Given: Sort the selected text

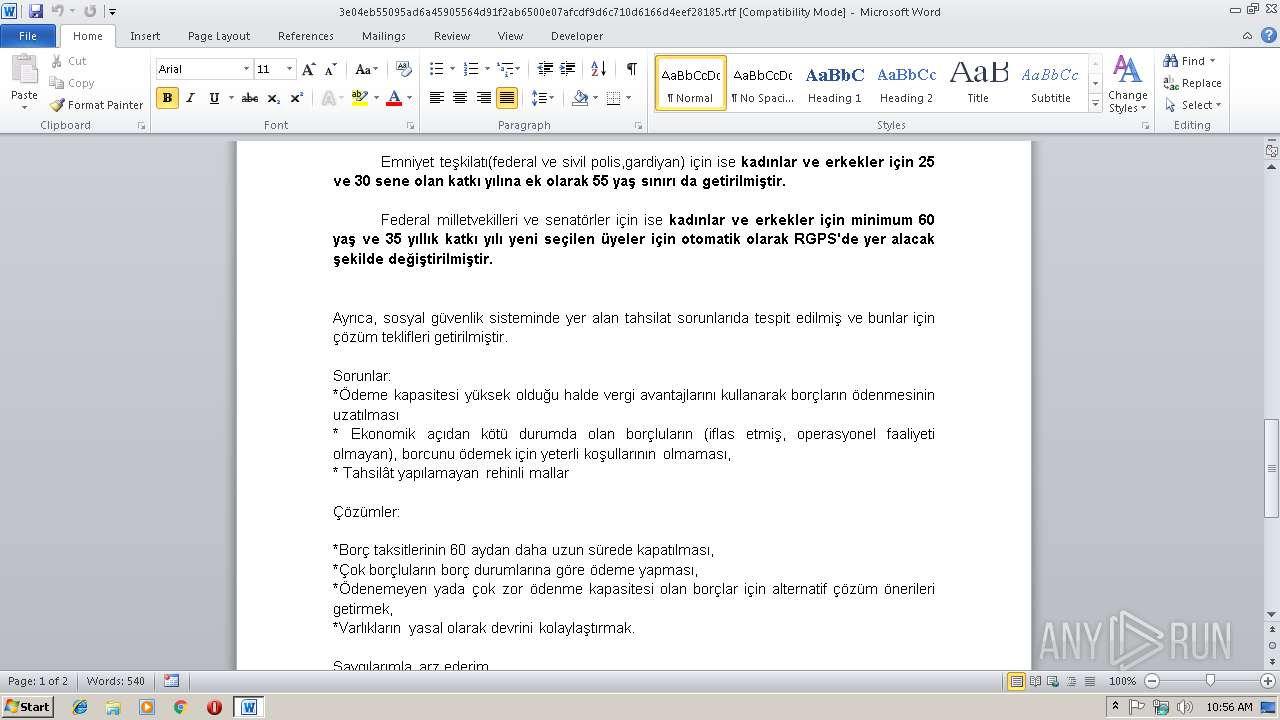Looking at the screenshot, I should tap(599, 69).
